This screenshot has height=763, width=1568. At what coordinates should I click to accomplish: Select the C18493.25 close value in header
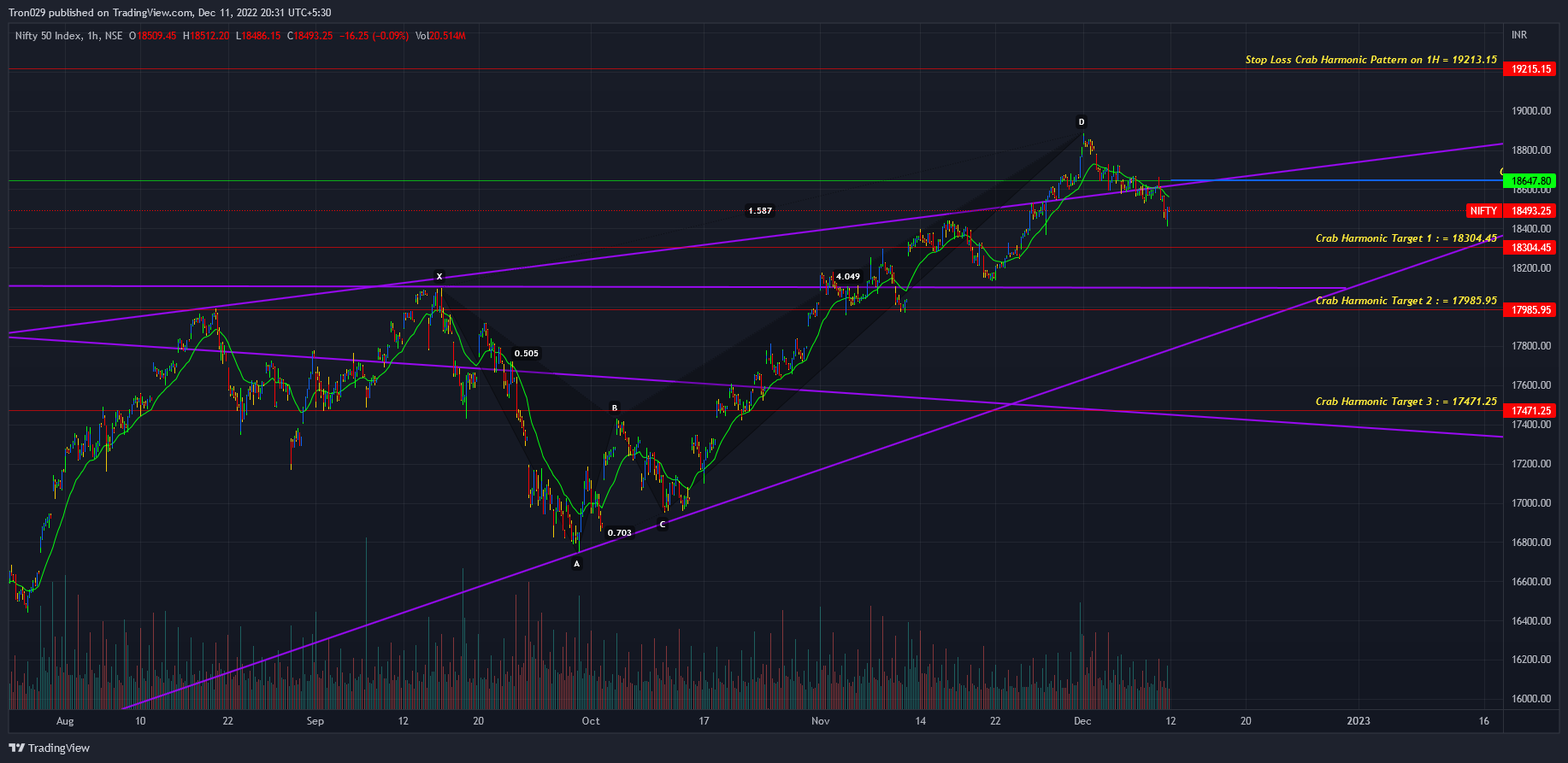(309, 36)
